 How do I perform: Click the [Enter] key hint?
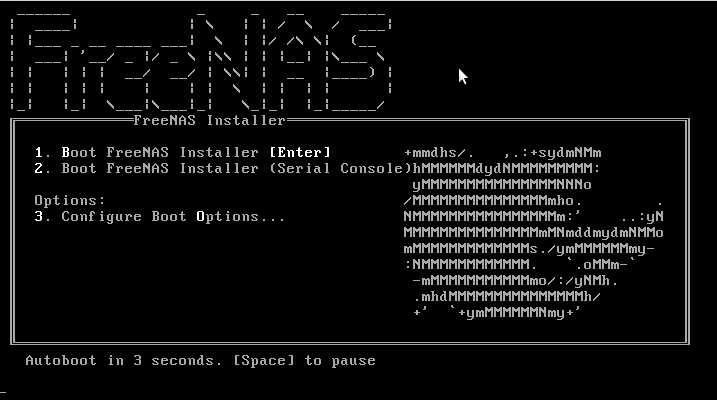pos(300,153)
